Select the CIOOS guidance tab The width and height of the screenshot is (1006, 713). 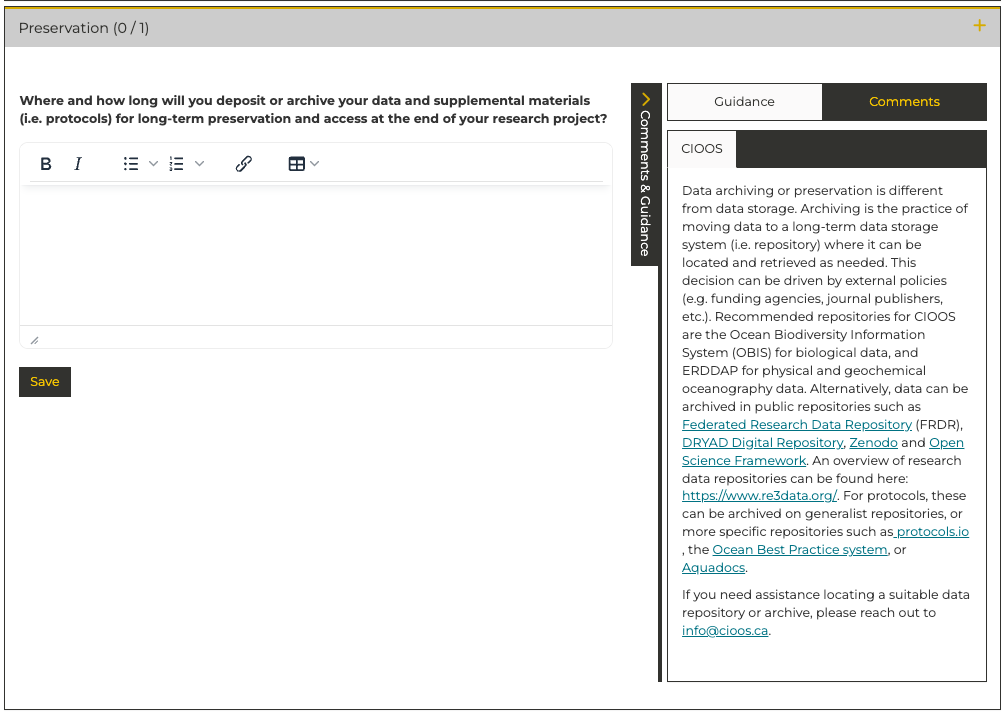[x=702, y=148]
